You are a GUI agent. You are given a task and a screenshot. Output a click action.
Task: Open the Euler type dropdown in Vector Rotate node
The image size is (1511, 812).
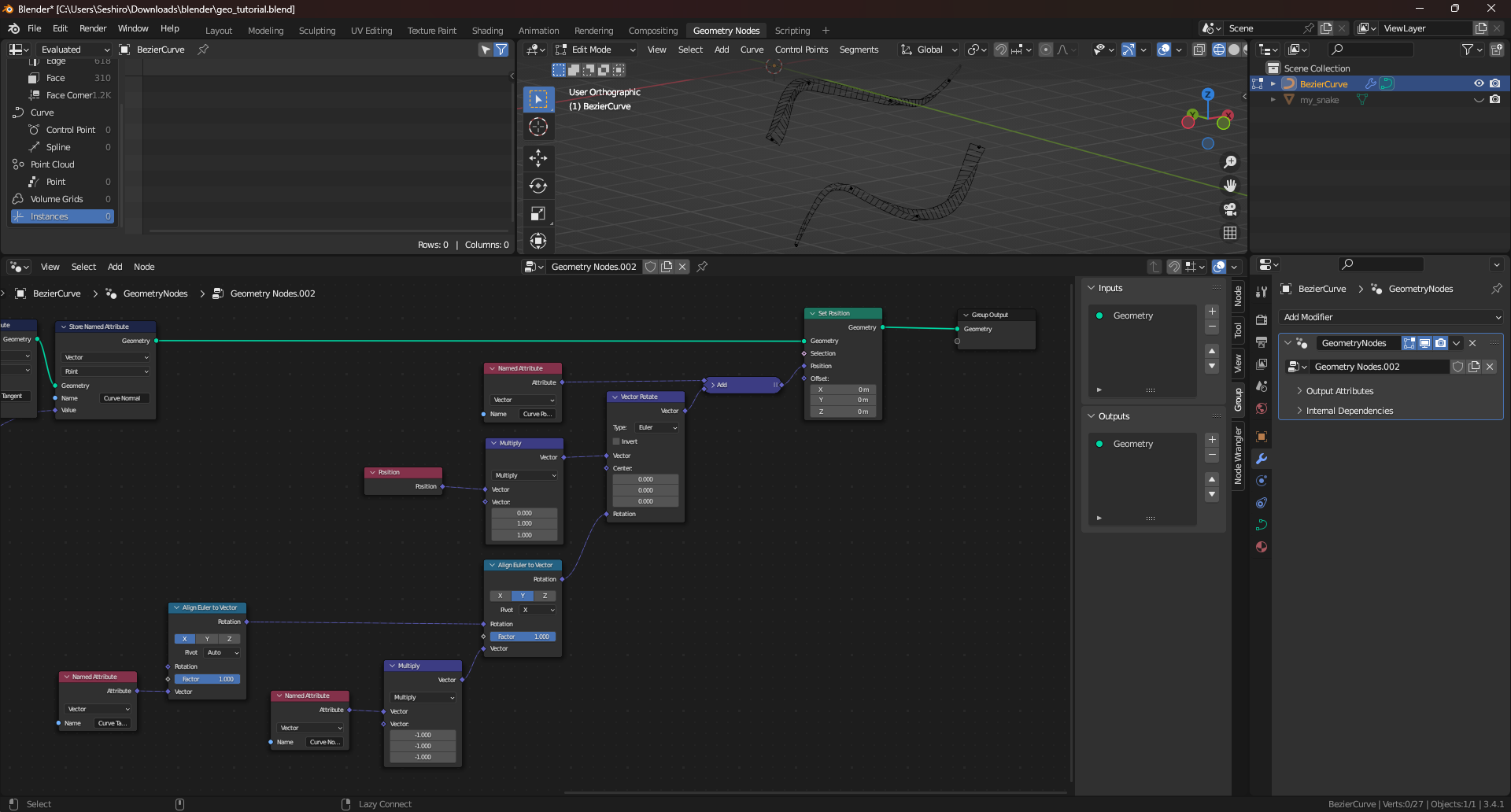(x=656, y=427)
